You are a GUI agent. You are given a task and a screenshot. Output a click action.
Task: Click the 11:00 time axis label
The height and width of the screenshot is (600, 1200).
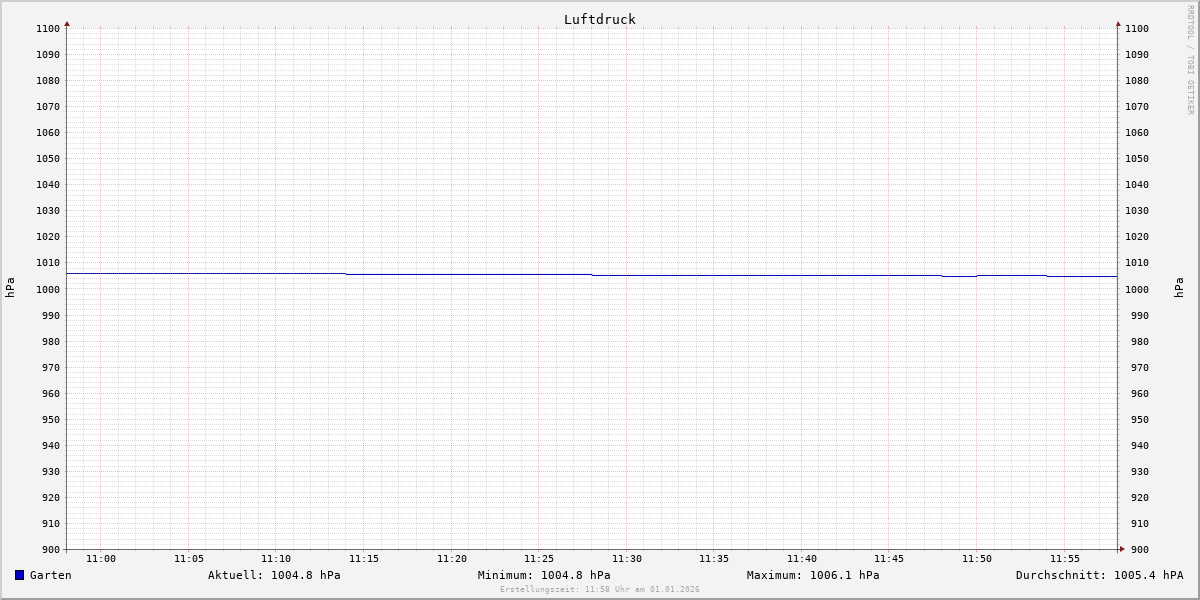click(x=101, y=559)
